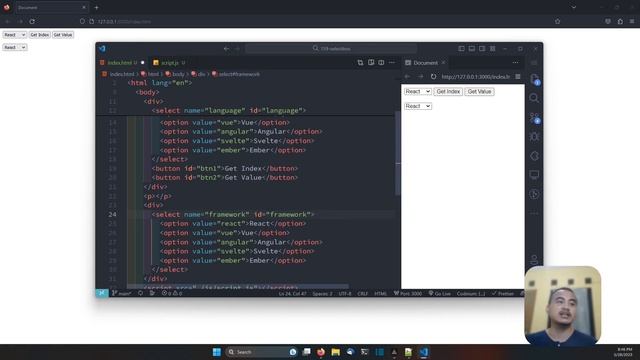This screenshot has height=360, width=640.
Task: Show errors and warnings count in the status bar
Action: click(x=172, y=293)
